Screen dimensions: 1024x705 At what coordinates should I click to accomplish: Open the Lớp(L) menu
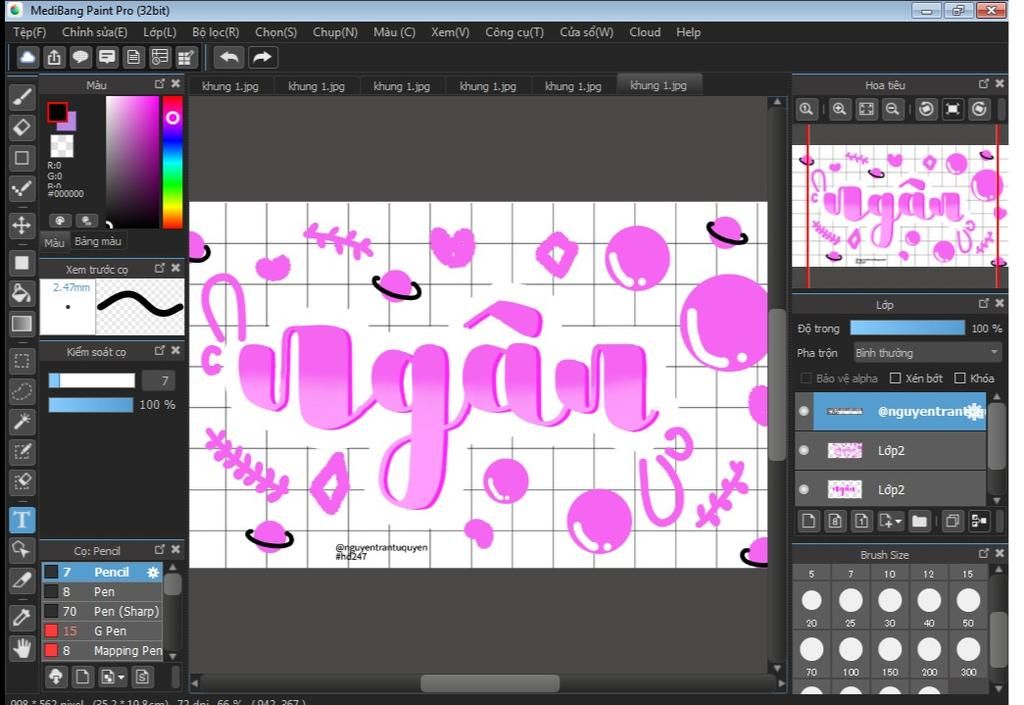click(x=160, y=32)
